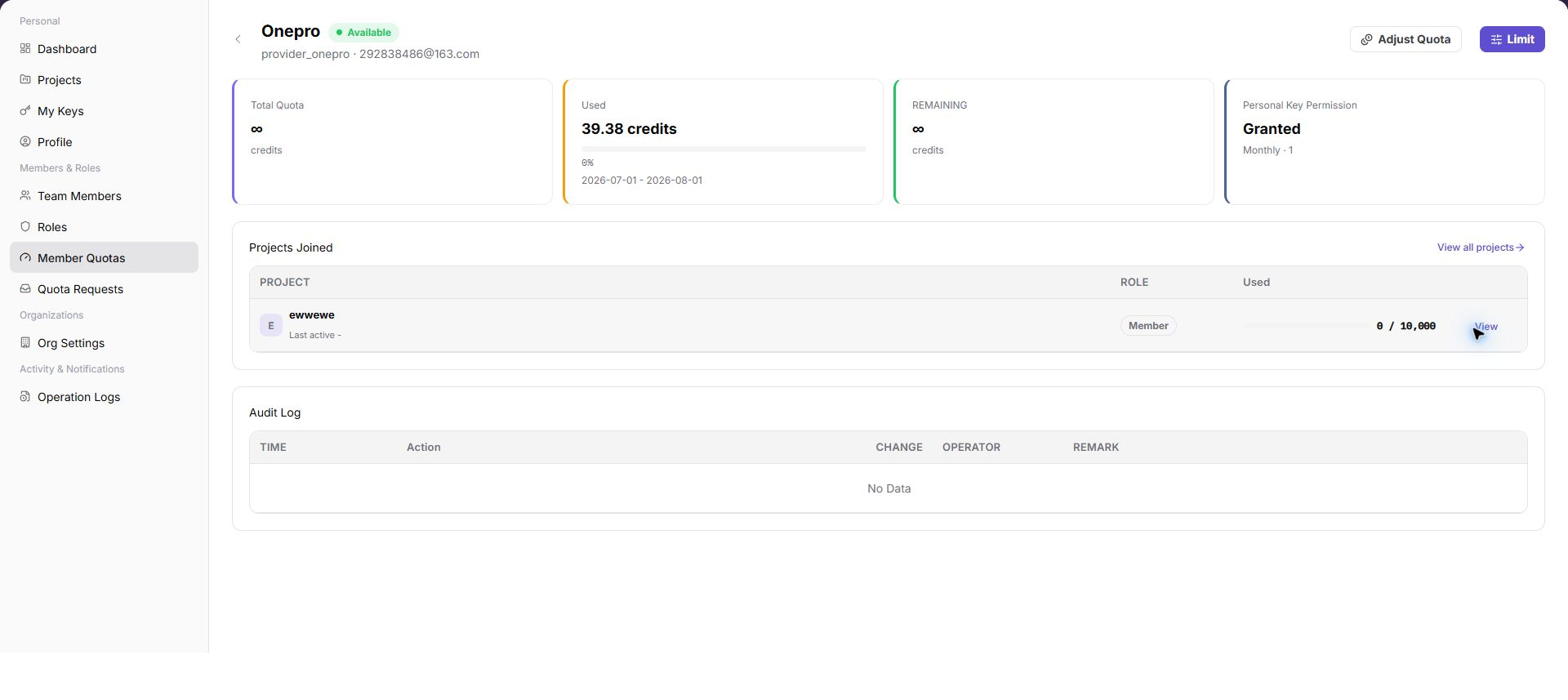
Task: Click View link for ewwewe project
Action: [x=1486, y=326]
